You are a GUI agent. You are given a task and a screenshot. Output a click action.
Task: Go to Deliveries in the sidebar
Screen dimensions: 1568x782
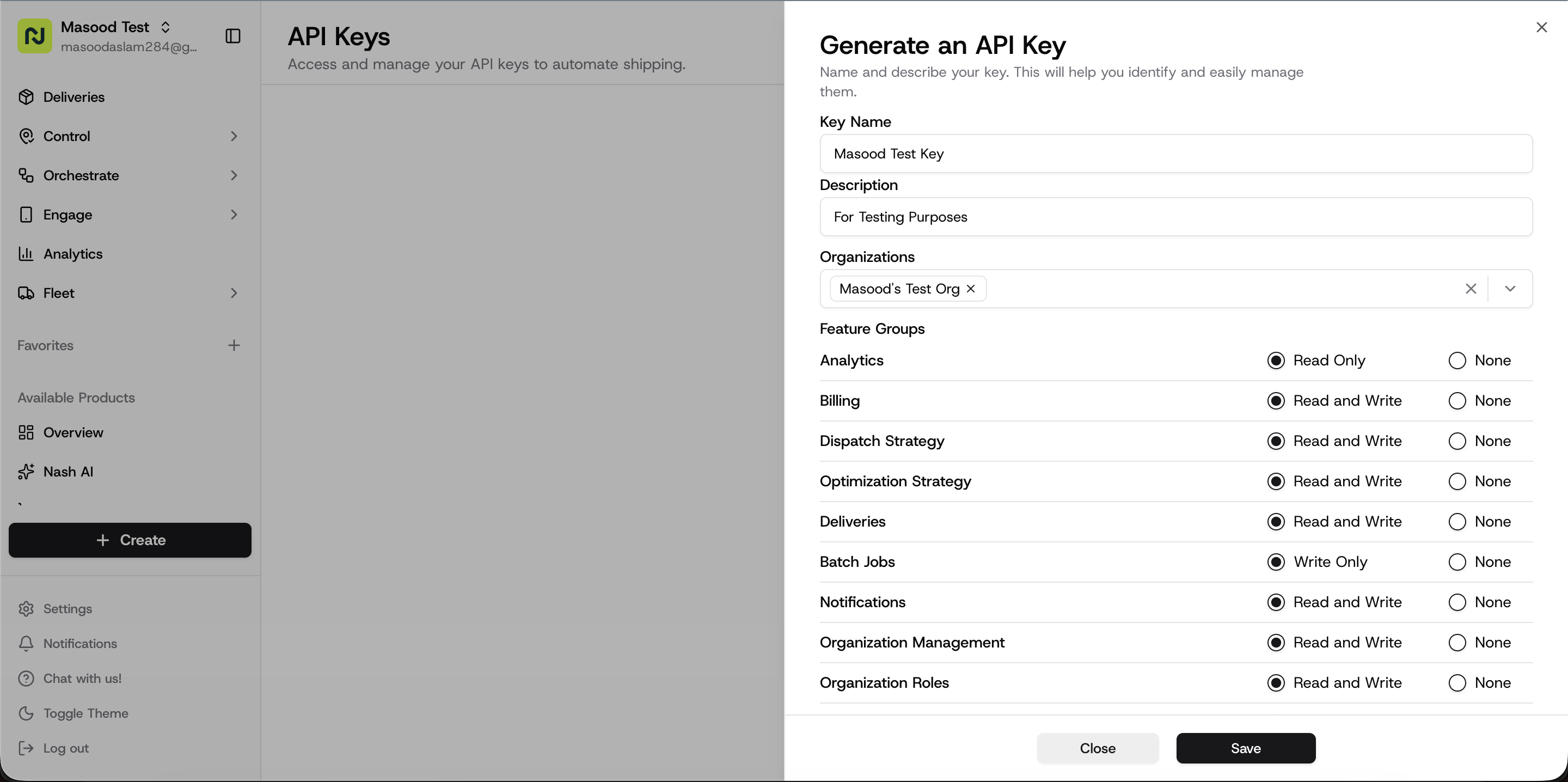click(73, 97)
